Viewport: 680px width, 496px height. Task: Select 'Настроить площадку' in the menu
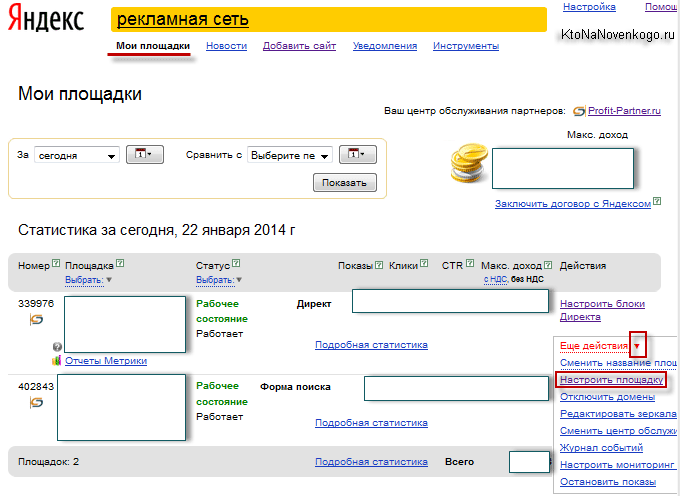tap(611, 380)
